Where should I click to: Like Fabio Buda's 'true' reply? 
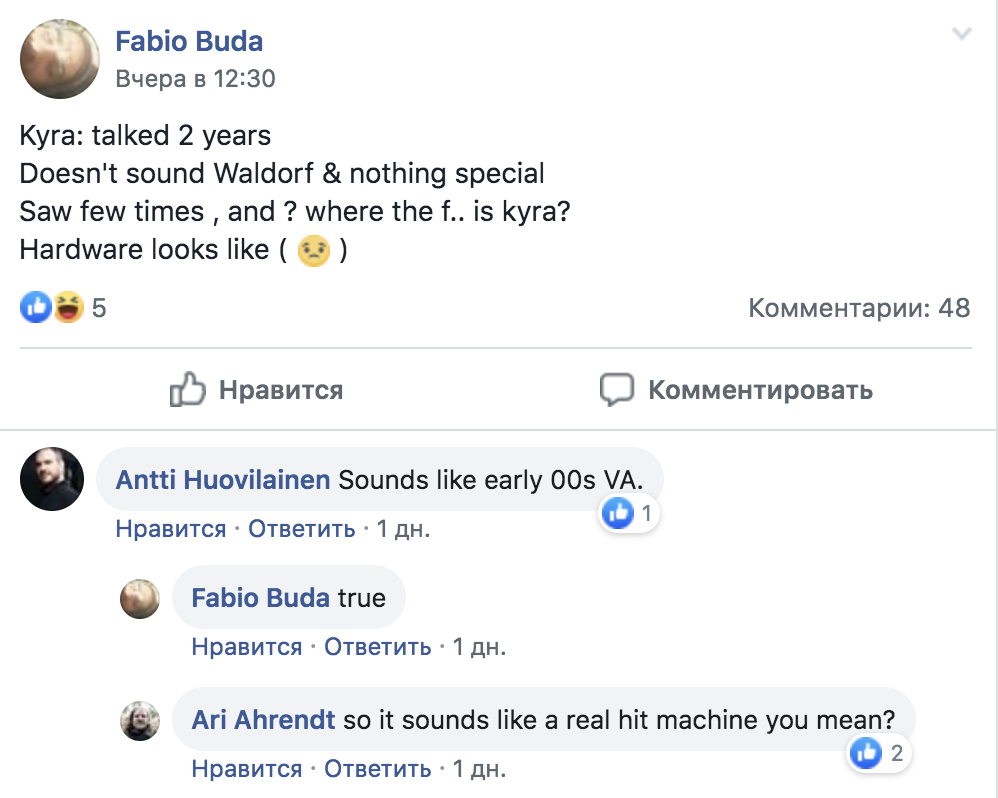tap(247, 647)
